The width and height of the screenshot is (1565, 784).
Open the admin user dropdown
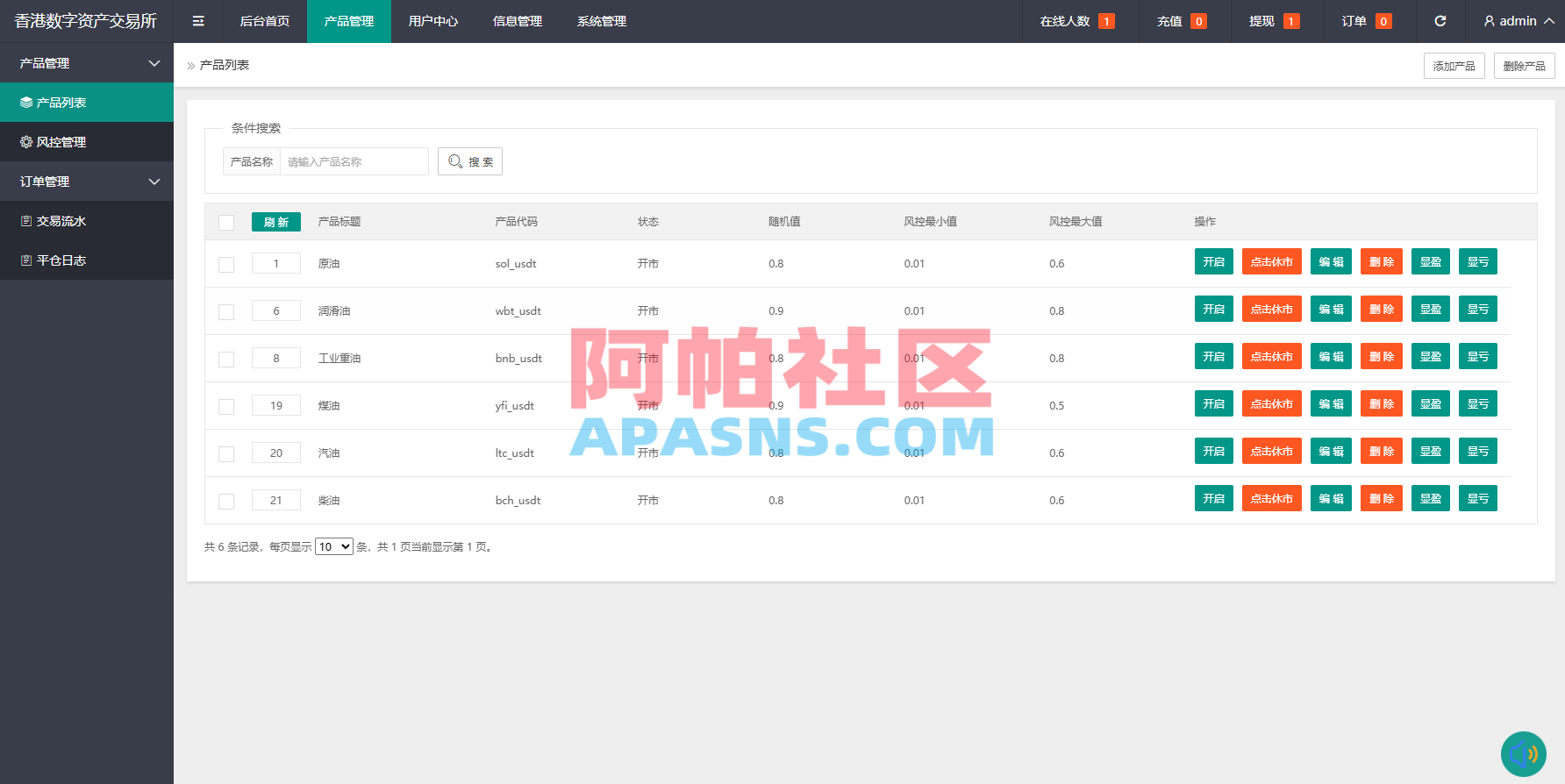pos(1519,21)
